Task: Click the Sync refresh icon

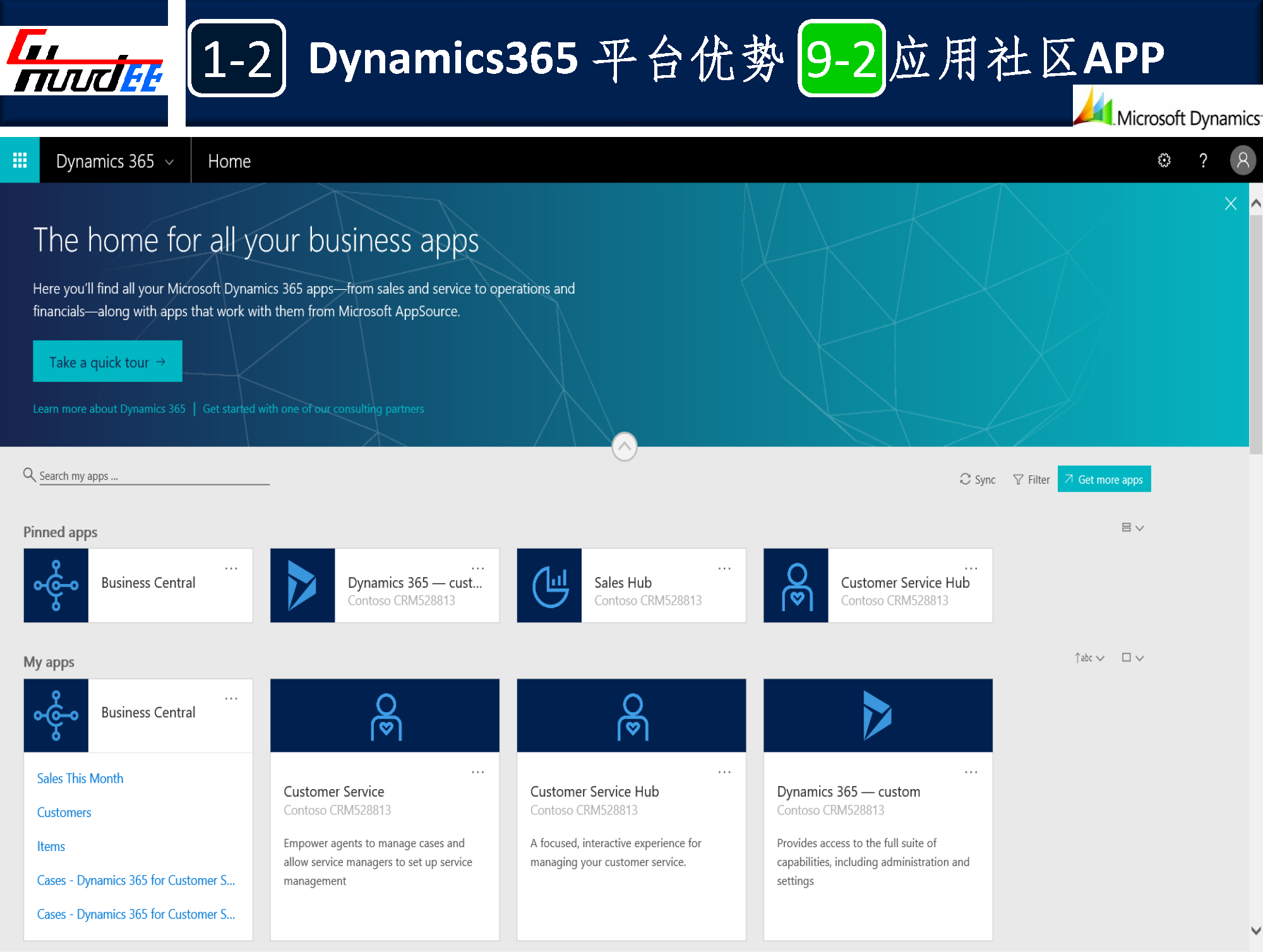Action: coord(965,479)
